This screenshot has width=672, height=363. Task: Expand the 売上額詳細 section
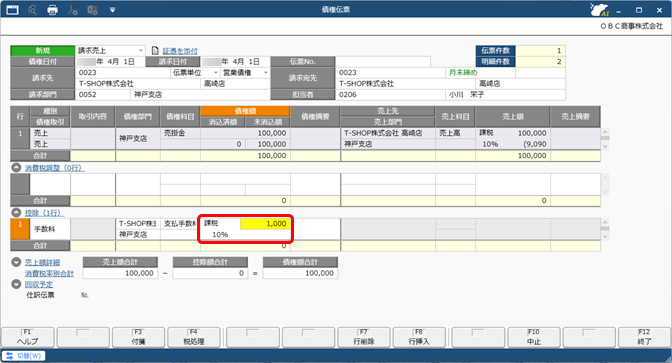click(x=16, y=262)
